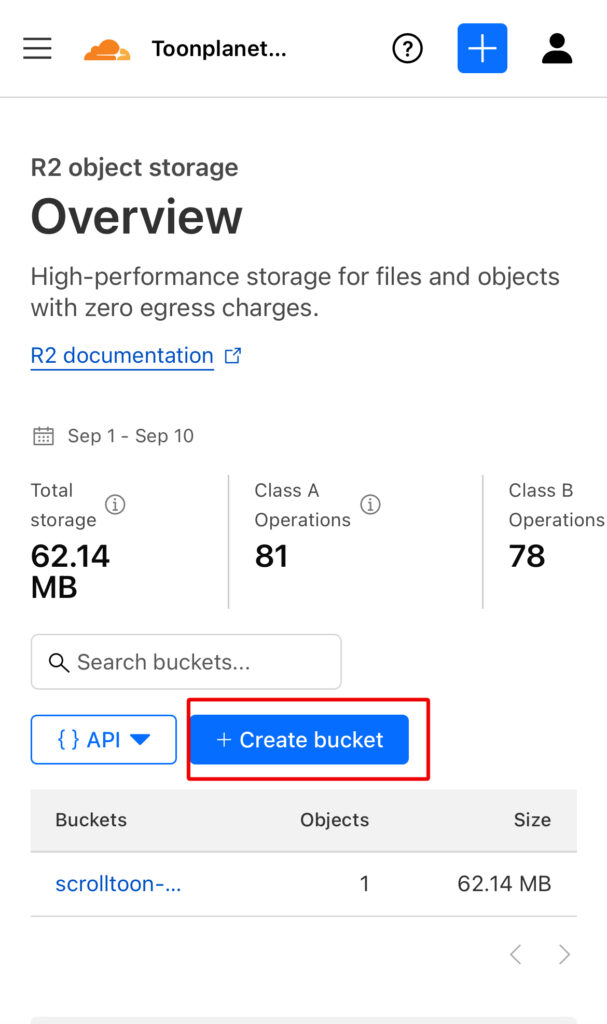
Task: Open the scrolltoon bucket
Action: coord(118,884)
